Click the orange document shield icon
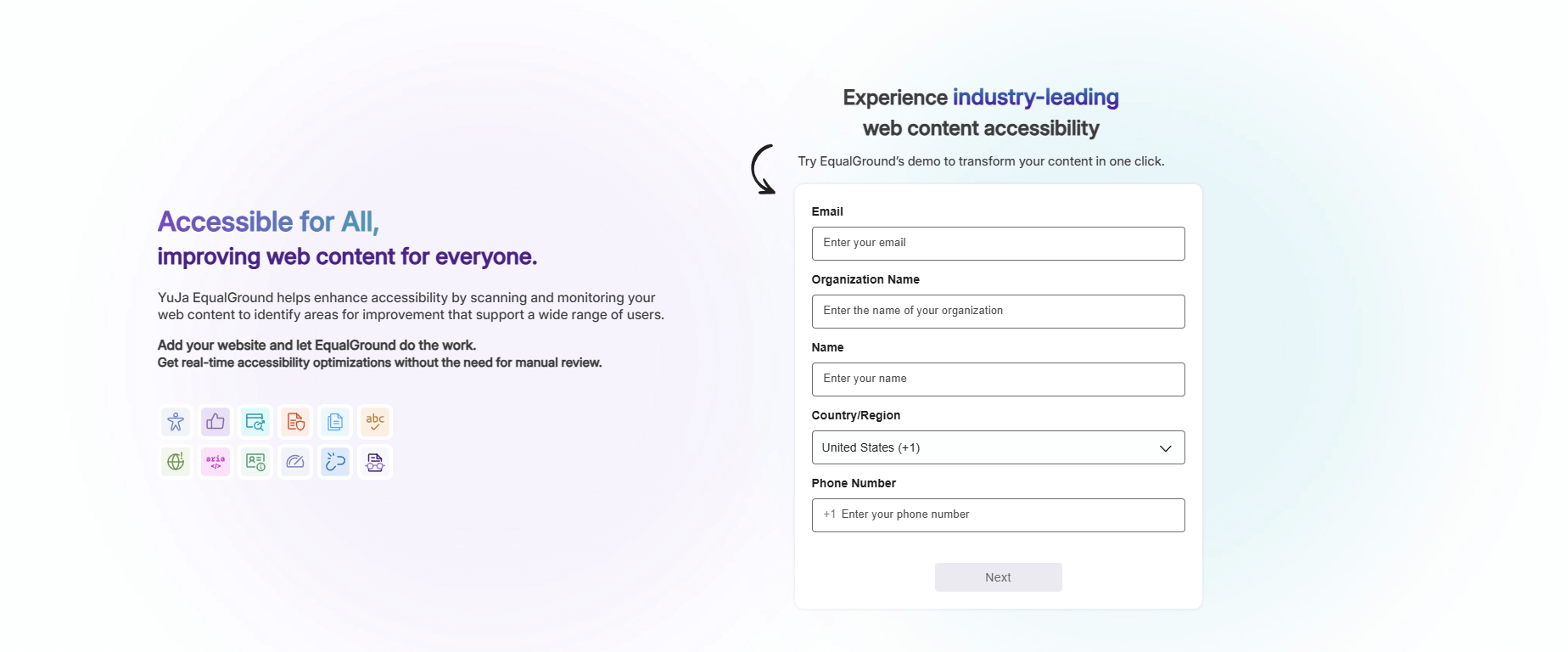 coord(295,421)
